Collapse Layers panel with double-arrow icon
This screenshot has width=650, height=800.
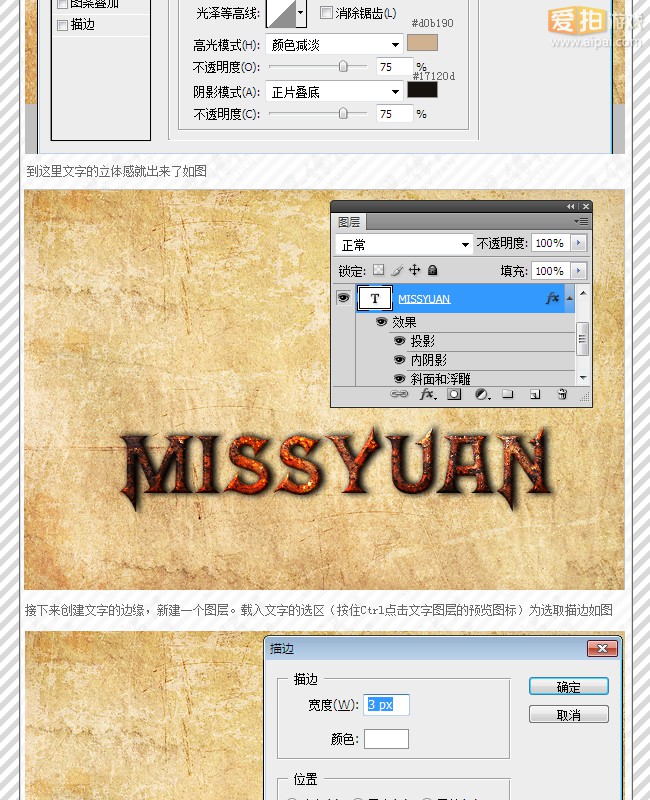pos(570,207)
